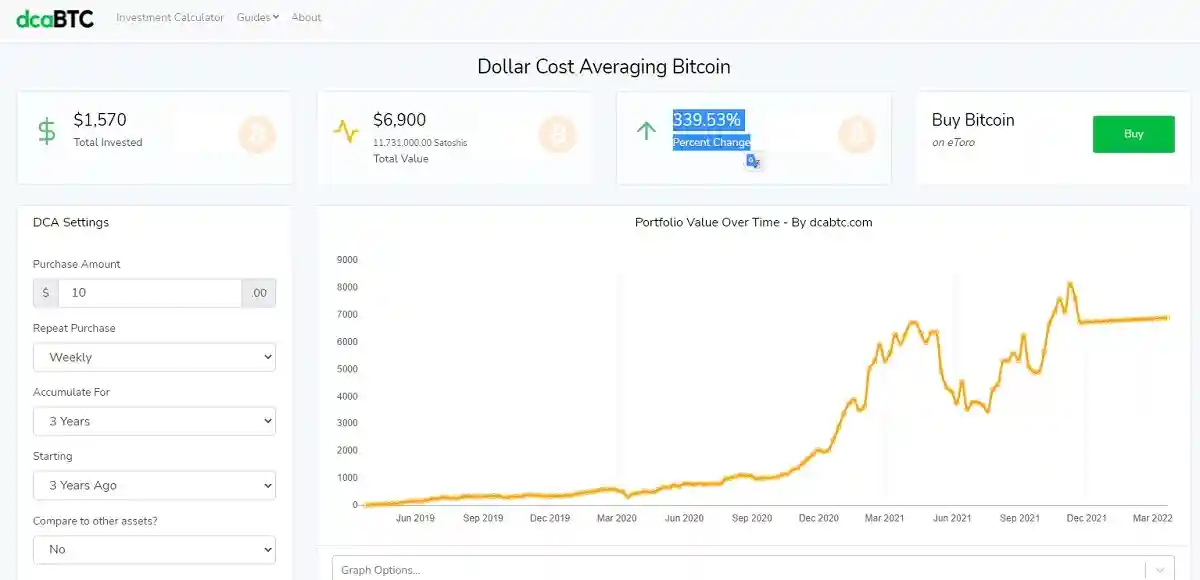Open the Guides menu
The height and width of the screenshot is (580, 1200).
pos(258,17)
